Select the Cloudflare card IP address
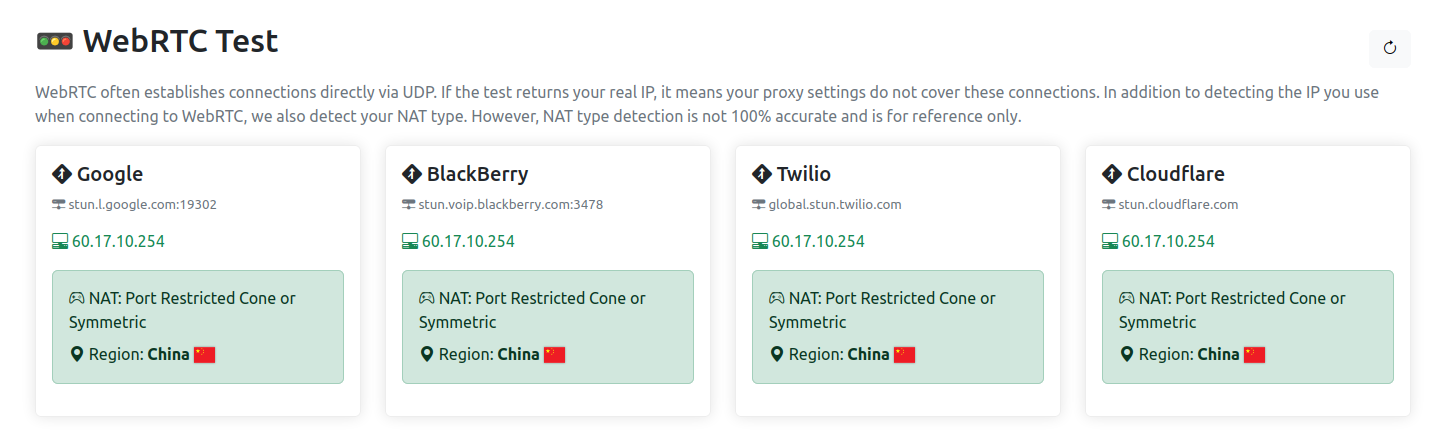The height and width of the screenshot is (441, 1450). 1168,242
